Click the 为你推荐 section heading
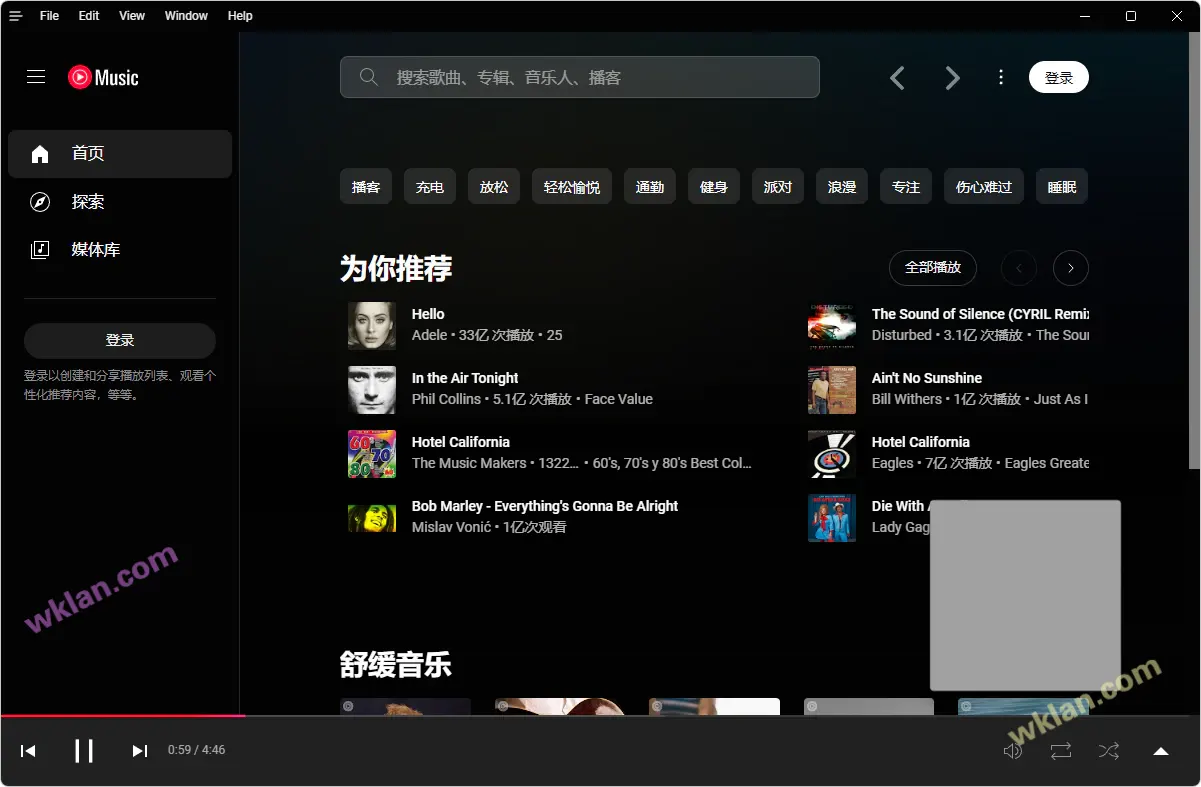The height and width of the screenshot is (787, 1201). [396, 268]
